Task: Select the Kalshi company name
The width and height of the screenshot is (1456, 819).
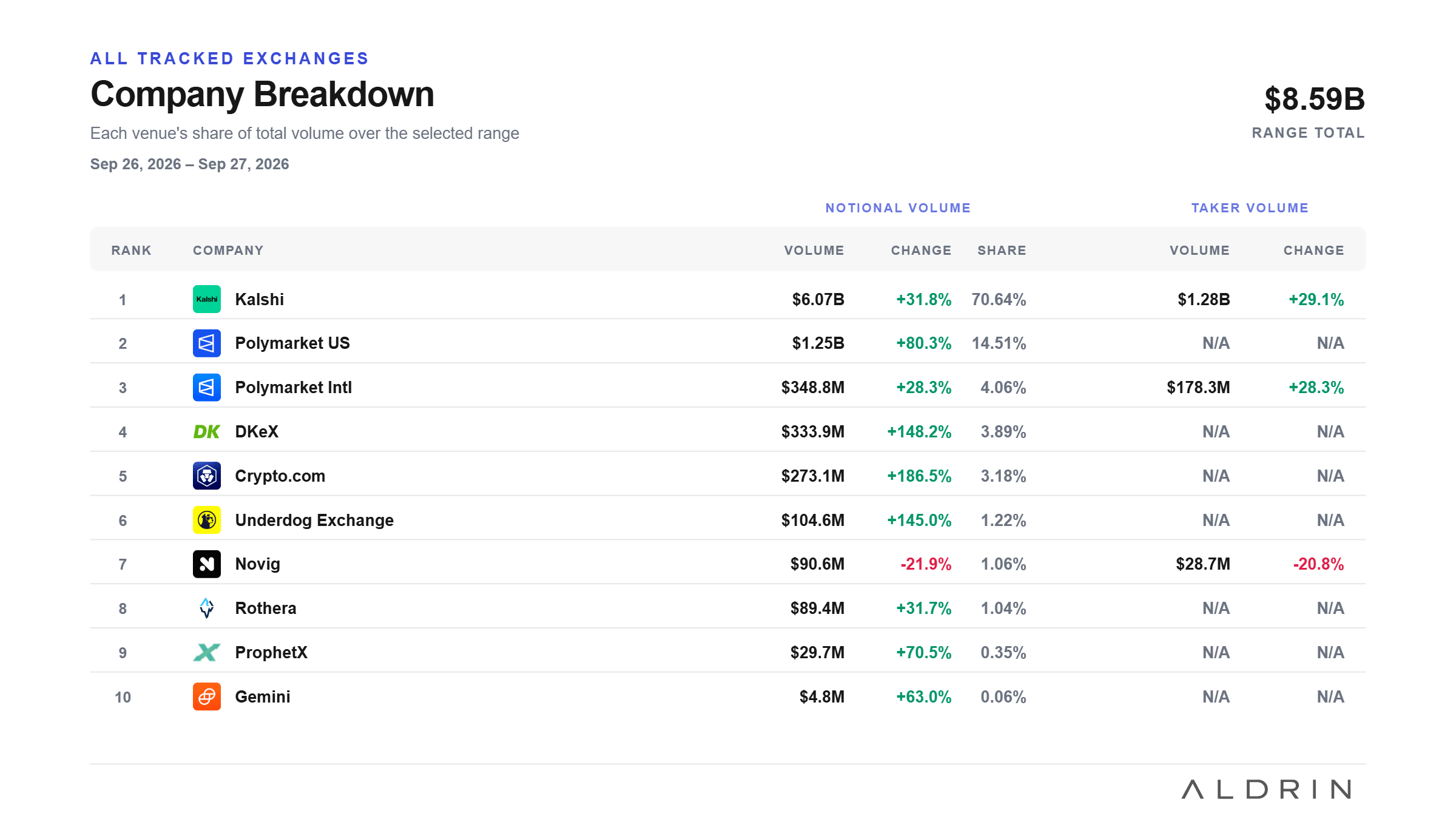Action: click(x=260, y=300)
